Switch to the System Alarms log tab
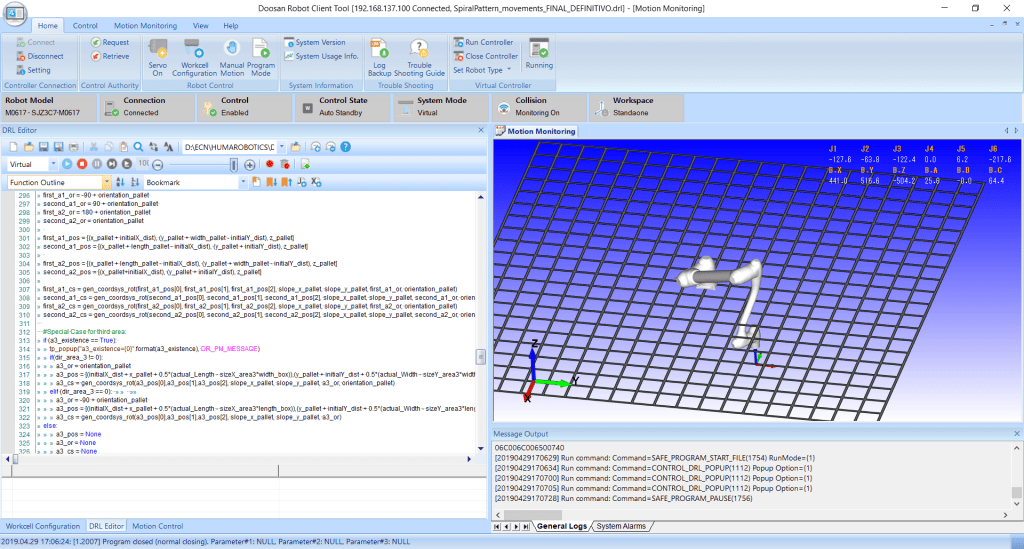Image resolution: width=1024 pixels, height=549 pixels. [620, 525]
